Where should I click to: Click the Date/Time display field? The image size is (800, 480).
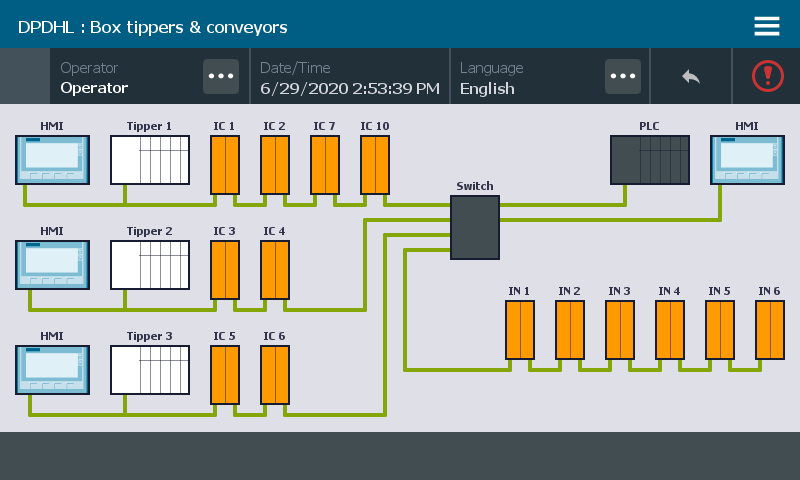(349, 78)
